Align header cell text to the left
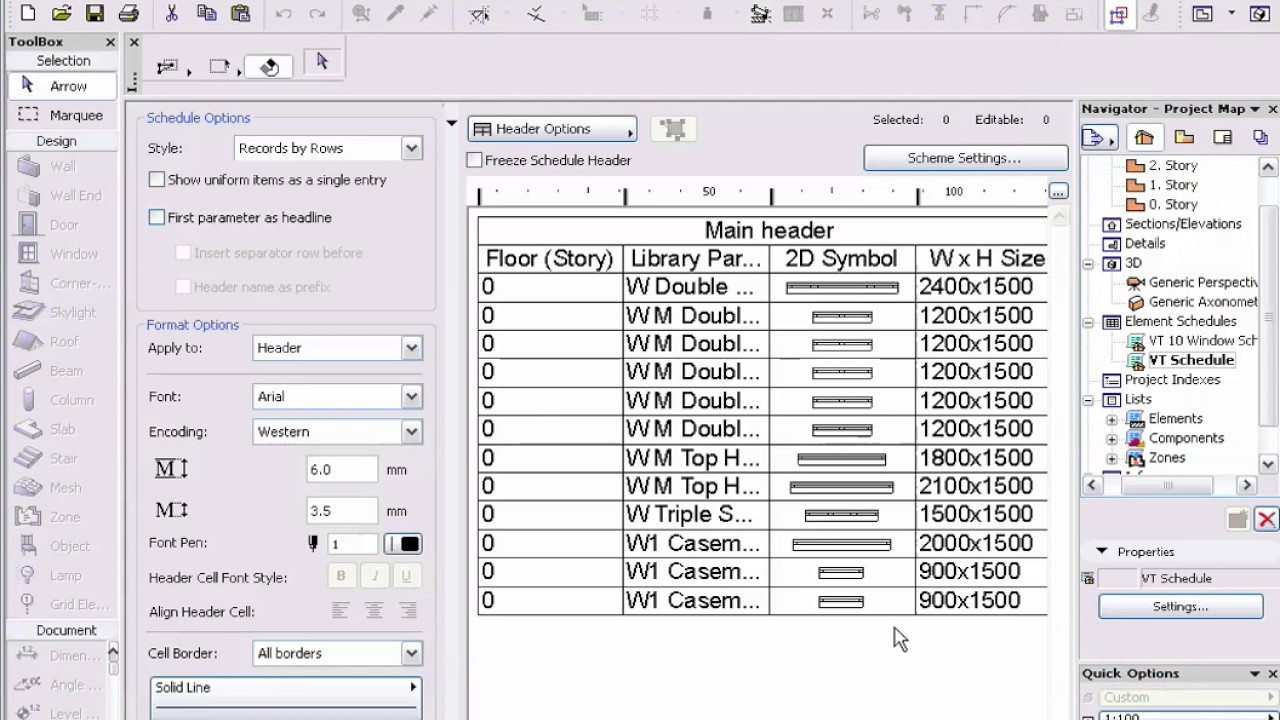The image size is (1280, 720). coord(341,611)
